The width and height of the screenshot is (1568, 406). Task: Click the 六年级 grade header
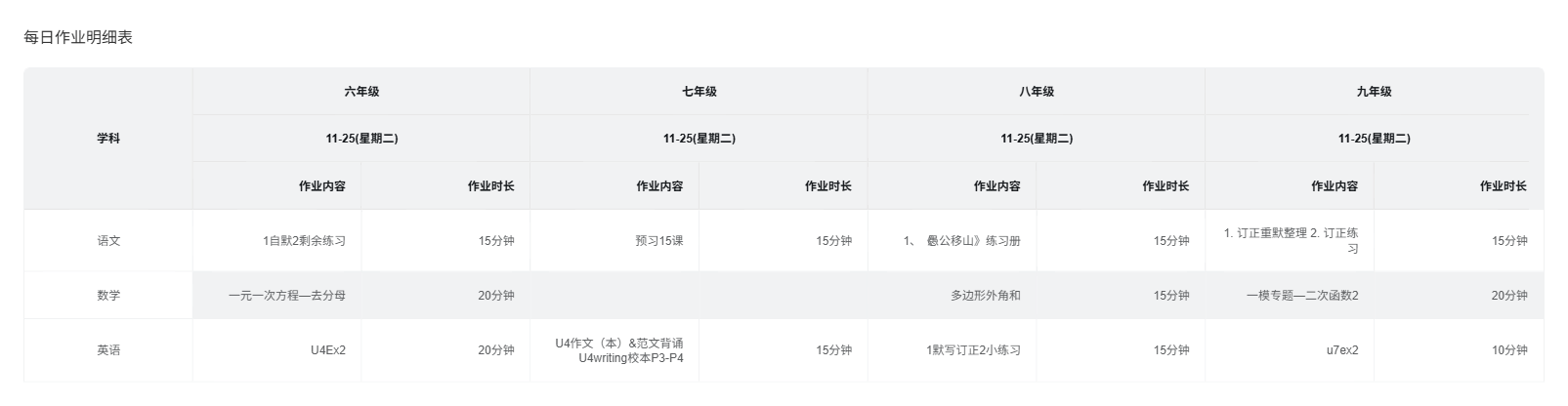pos(361,92)
